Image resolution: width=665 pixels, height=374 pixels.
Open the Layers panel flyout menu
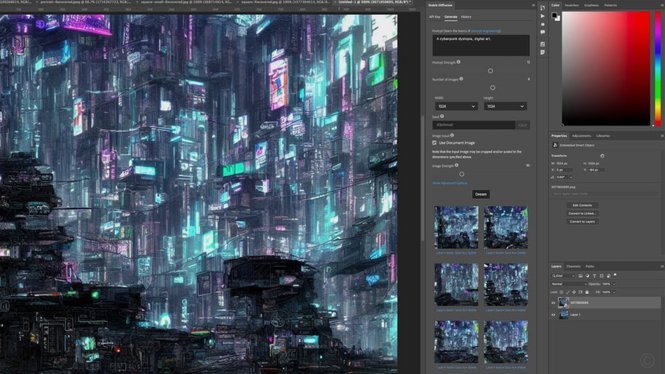click(662, 266)
